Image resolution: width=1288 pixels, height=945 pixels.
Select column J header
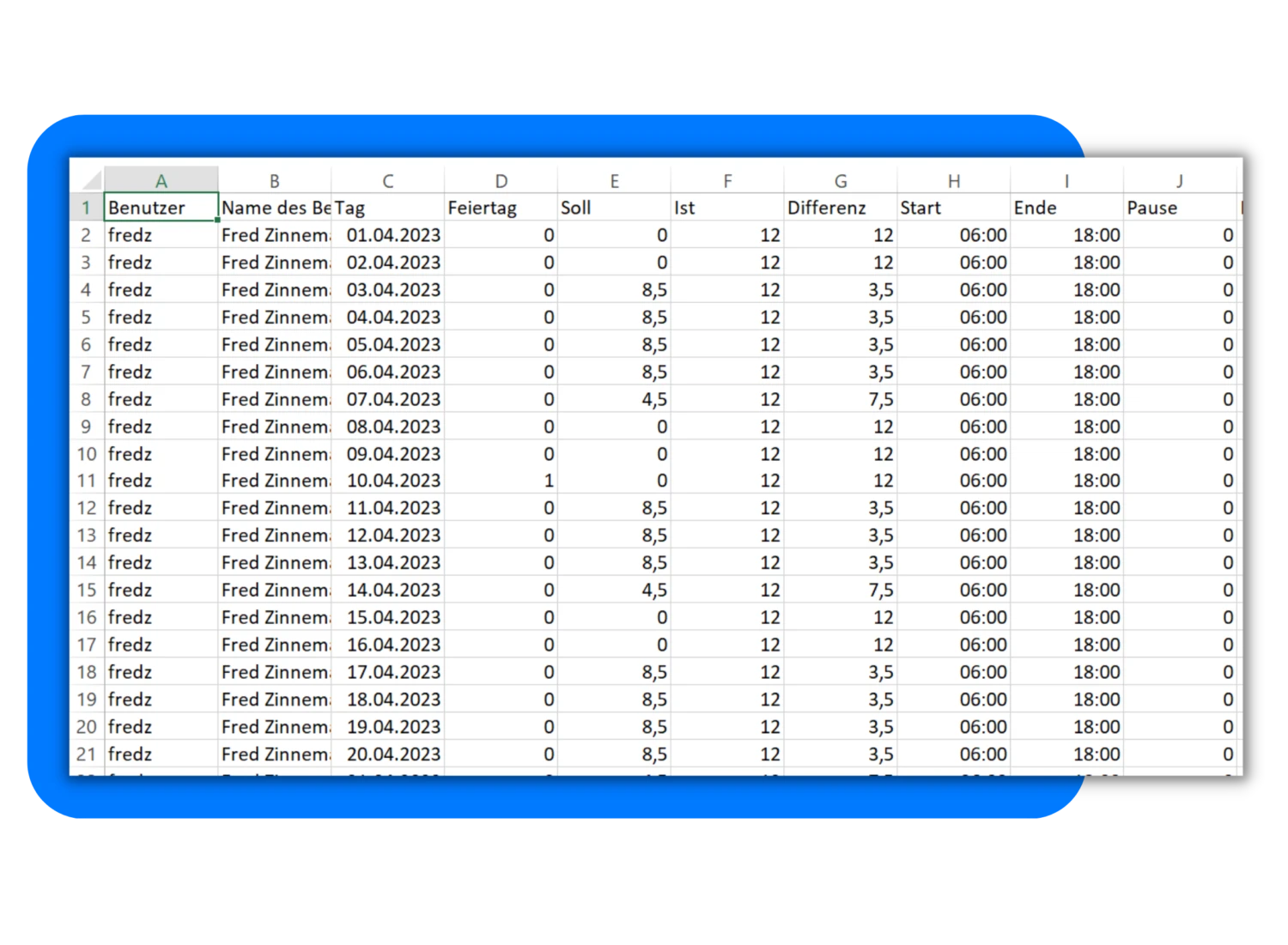tap(1180, 180)
